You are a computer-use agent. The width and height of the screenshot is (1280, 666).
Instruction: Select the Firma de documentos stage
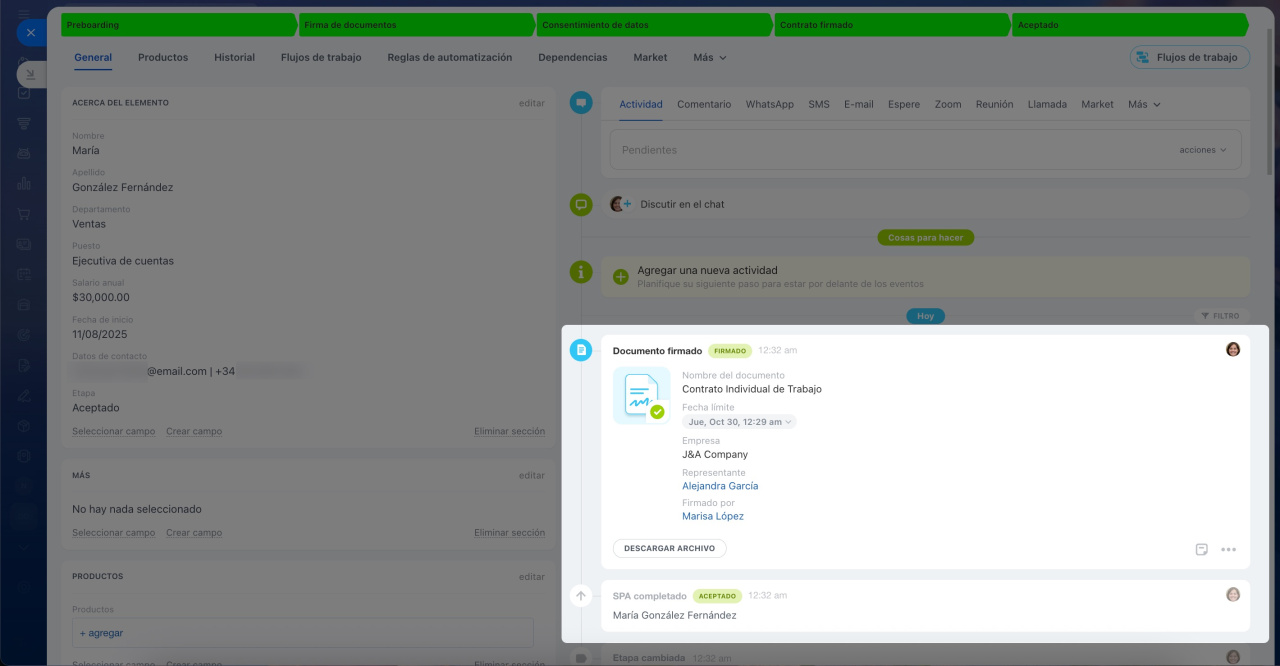(x=417, y=25)
